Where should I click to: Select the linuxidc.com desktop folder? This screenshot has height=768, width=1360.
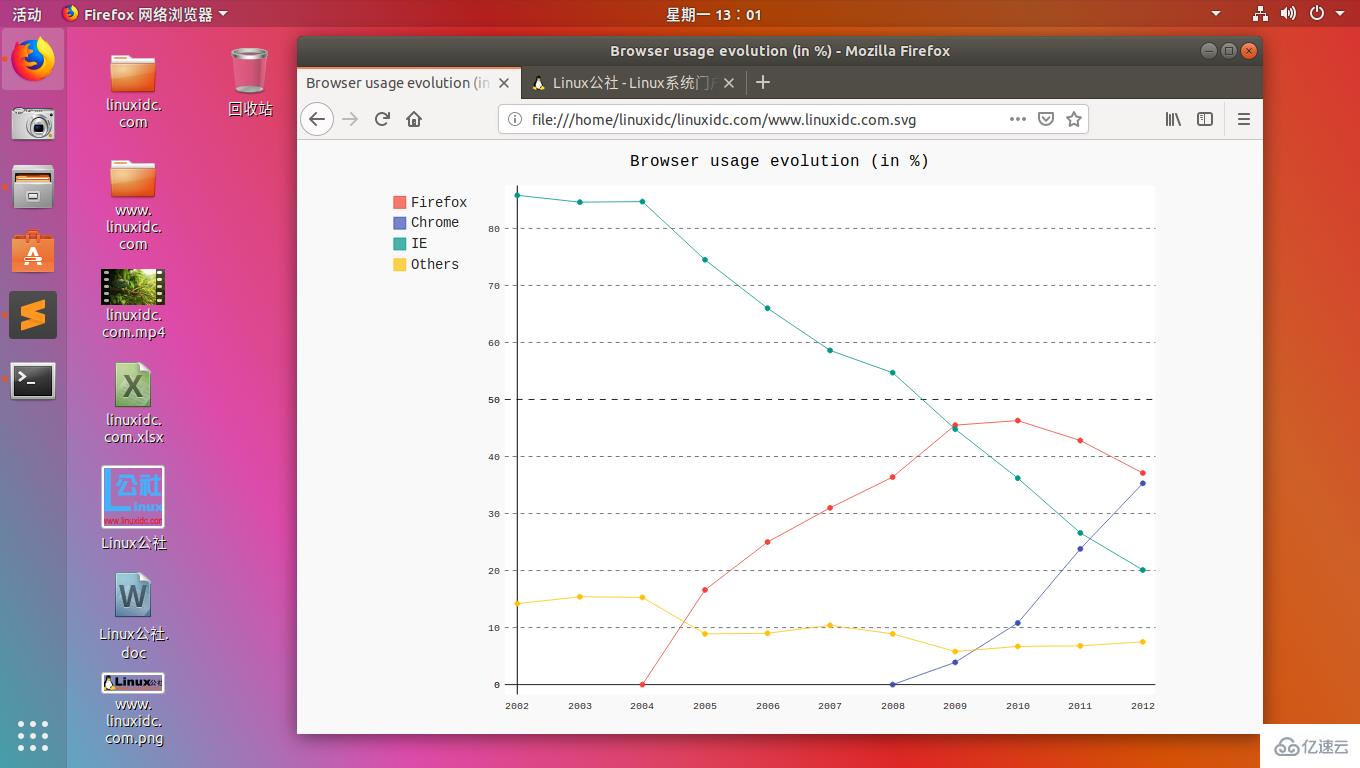(x=133, y=90)
